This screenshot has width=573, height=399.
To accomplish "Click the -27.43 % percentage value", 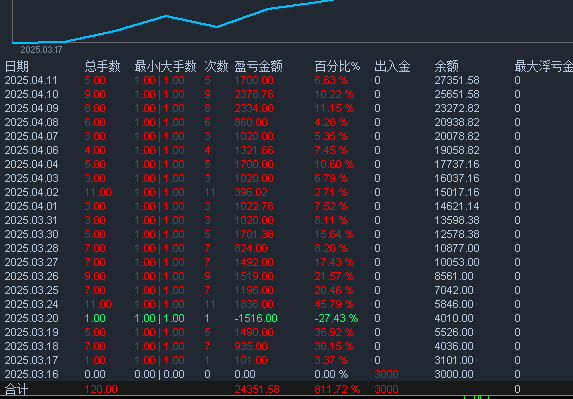I will point(336,318).
